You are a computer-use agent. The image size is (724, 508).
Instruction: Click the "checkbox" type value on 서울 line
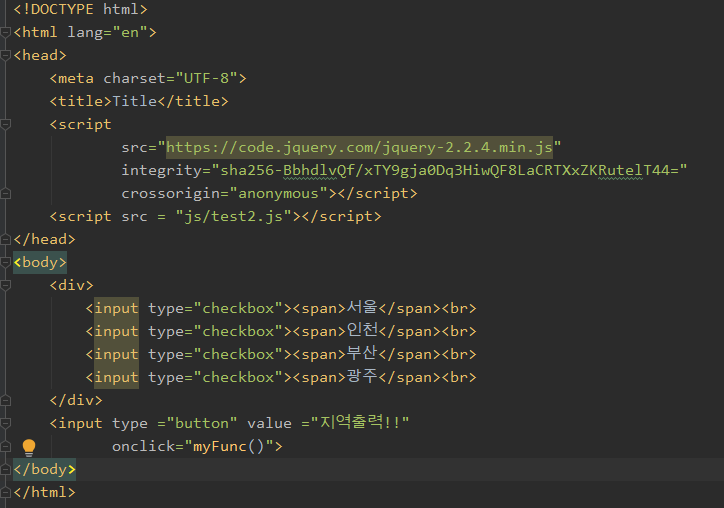pyautogui.click(x=238, y=308)
